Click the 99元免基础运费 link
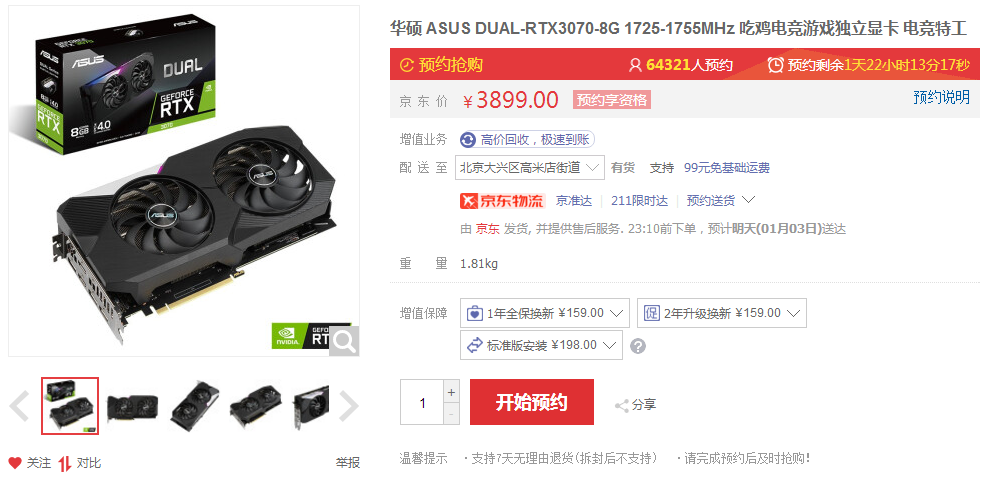987x481 pixels. point(726,168)
